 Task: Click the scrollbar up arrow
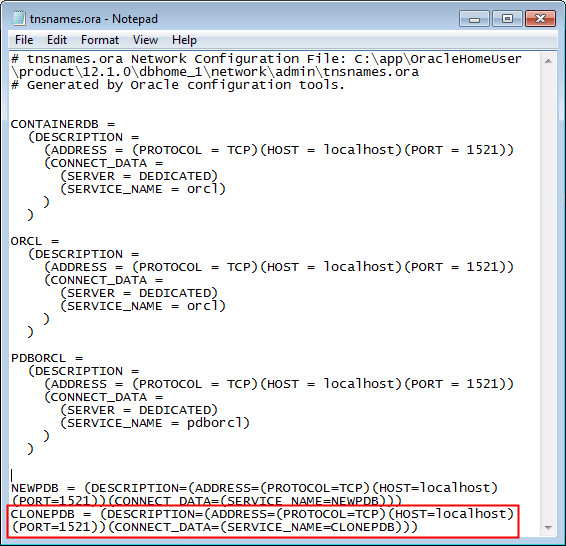548,61
